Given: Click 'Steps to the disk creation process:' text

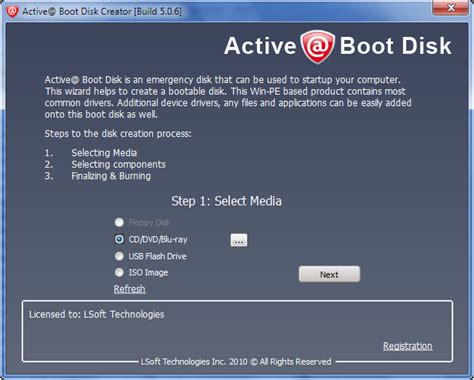Looking at the screenshot, I should point(118,134).
